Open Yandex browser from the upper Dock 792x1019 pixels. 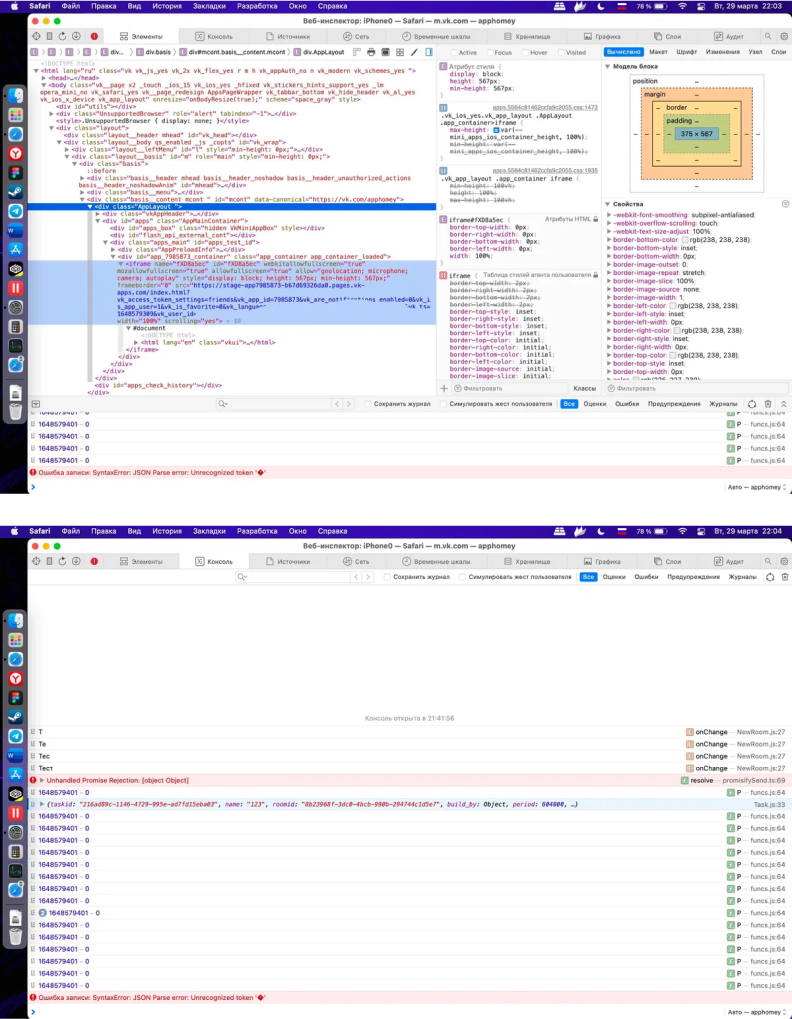click(x=16, y=153)
